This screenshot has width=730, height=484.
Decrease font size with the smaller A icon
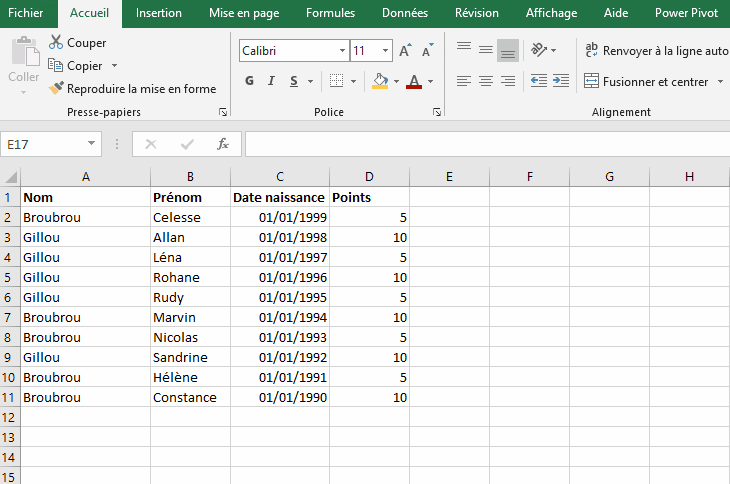(x=428, y=50)
